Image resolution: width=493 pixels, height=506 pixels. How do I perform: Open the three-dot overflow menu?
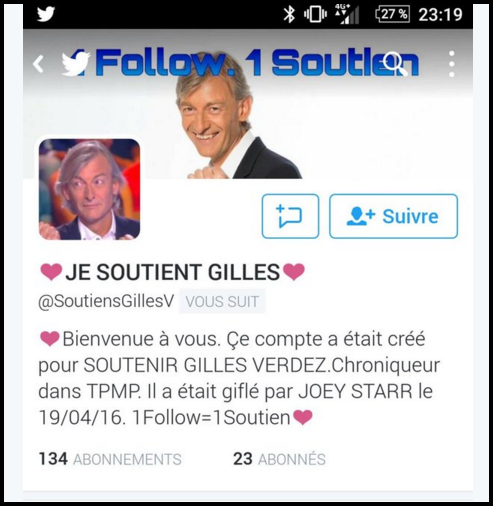(x=452, y=64)
